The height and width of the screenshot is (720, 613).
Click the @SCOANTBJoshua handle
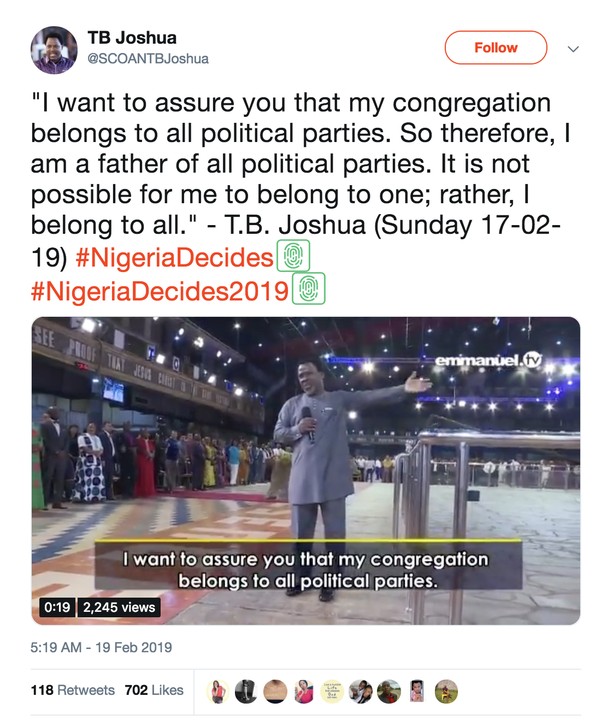tap(147, 59)
